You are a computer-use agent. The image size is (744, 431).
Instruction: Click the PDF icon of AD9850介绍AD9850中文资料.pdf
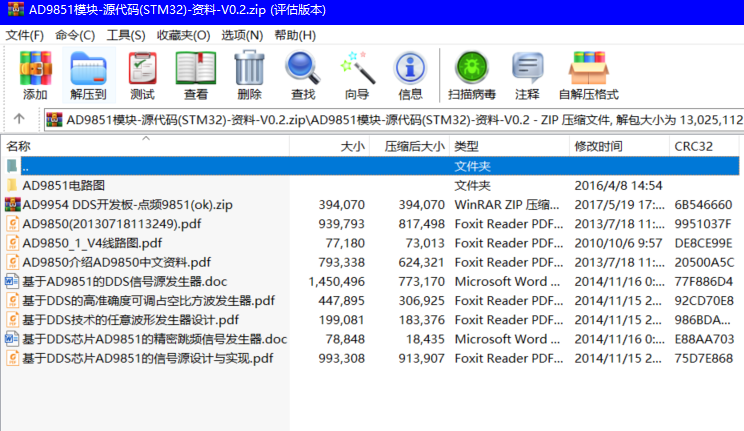pos(12,262)
